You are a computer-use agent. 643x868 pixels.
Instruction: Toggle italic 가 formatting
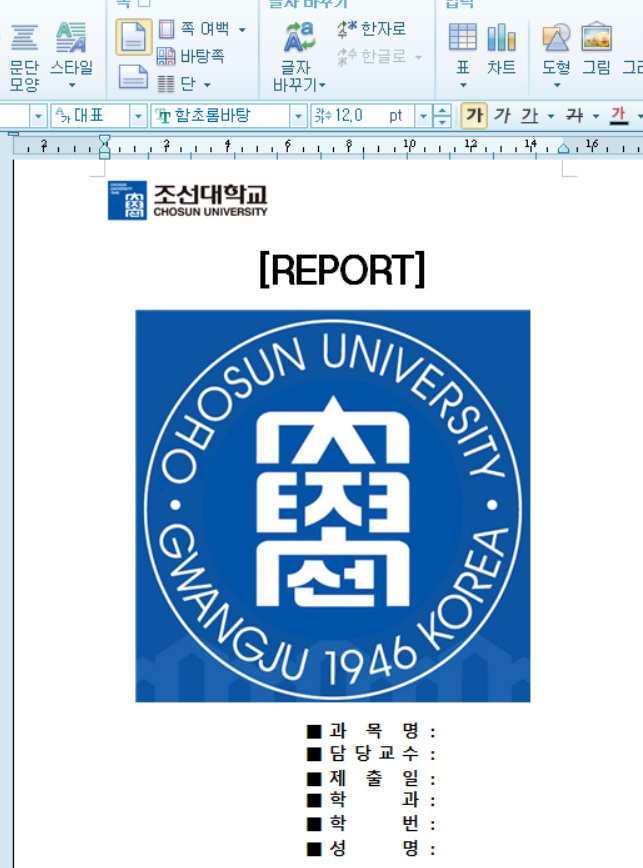501,116
